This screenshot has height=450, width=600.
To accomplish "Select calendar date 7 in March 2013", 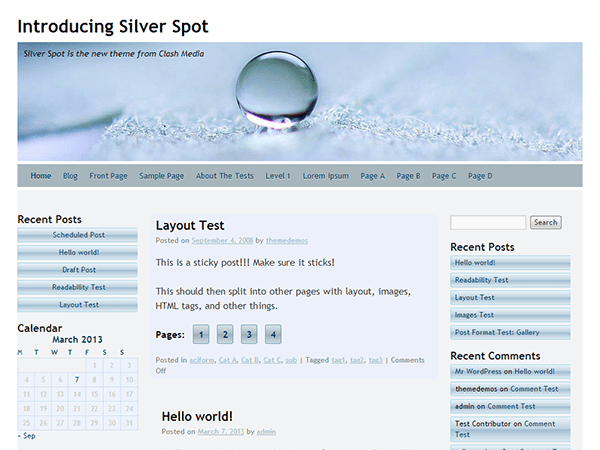I will tap(77, 380).
